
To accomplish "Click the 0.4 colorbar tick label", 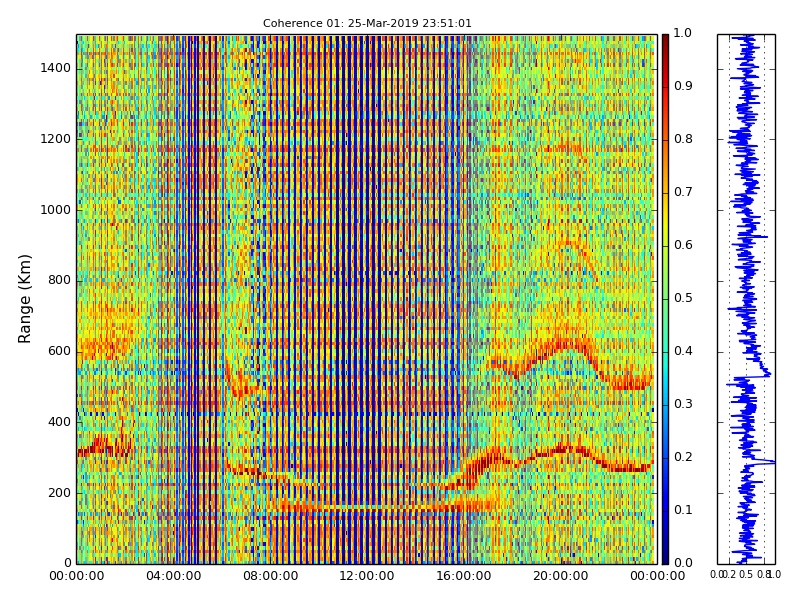I will coord(683,351).
